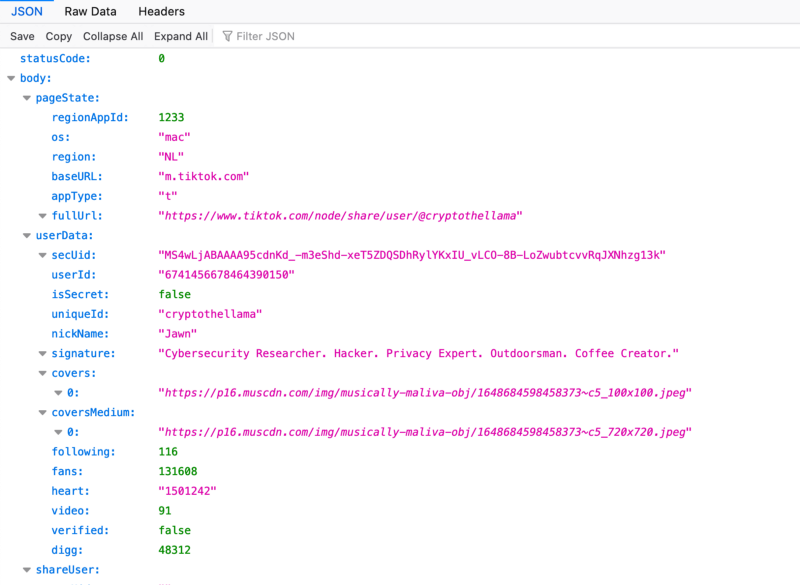Viewport: 800px width, 585px height.
Task: Select the statusCode key
Action: pyautogui.click(x=55, y=59)
